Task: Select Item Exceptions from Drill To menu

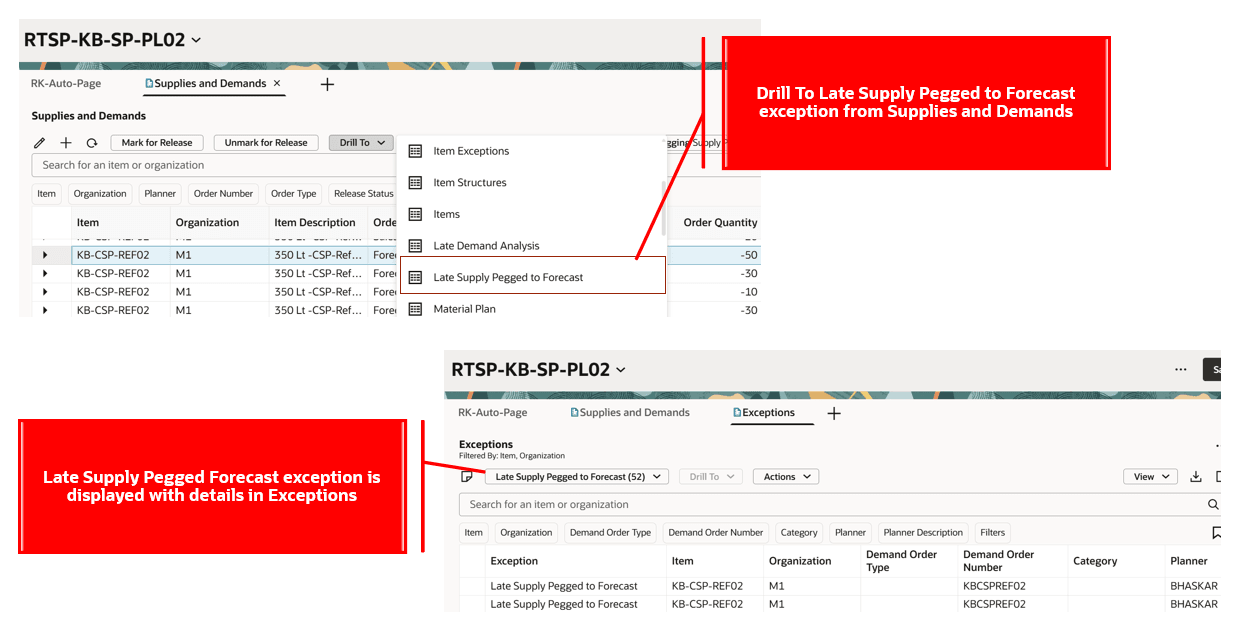Action: [x=471, y=151]
